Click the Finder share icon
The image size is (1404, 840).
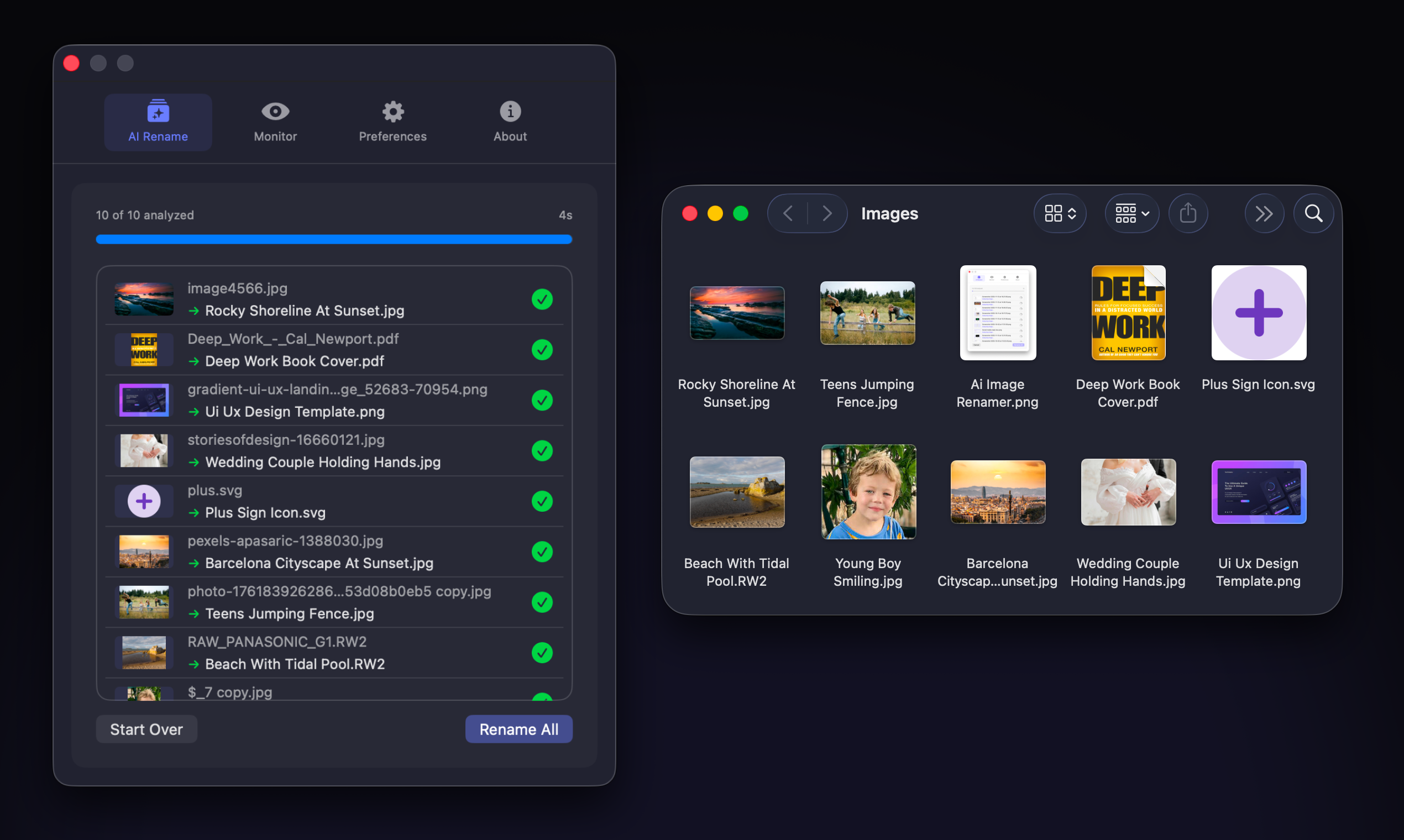(x=1188, y=213)
